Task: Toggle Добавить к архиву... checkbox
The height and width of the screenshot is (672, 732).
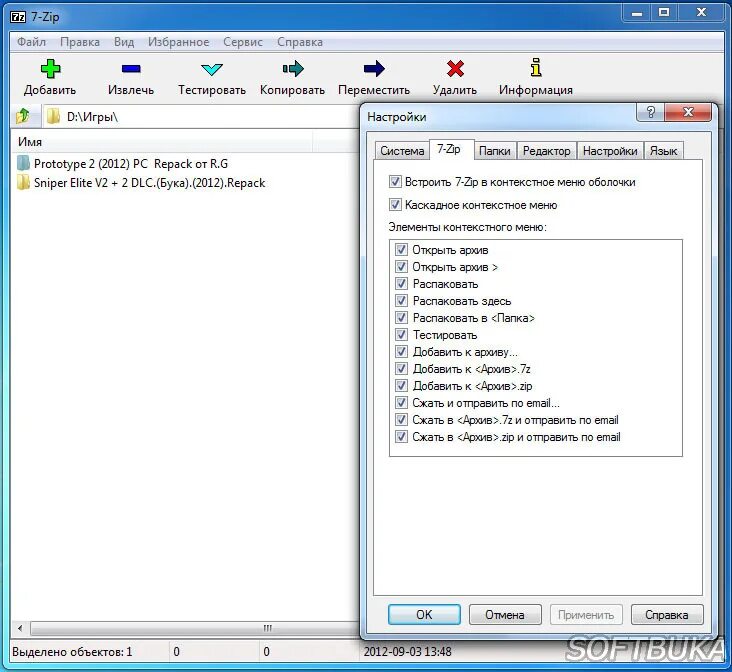Action: [x=401, y=351]
